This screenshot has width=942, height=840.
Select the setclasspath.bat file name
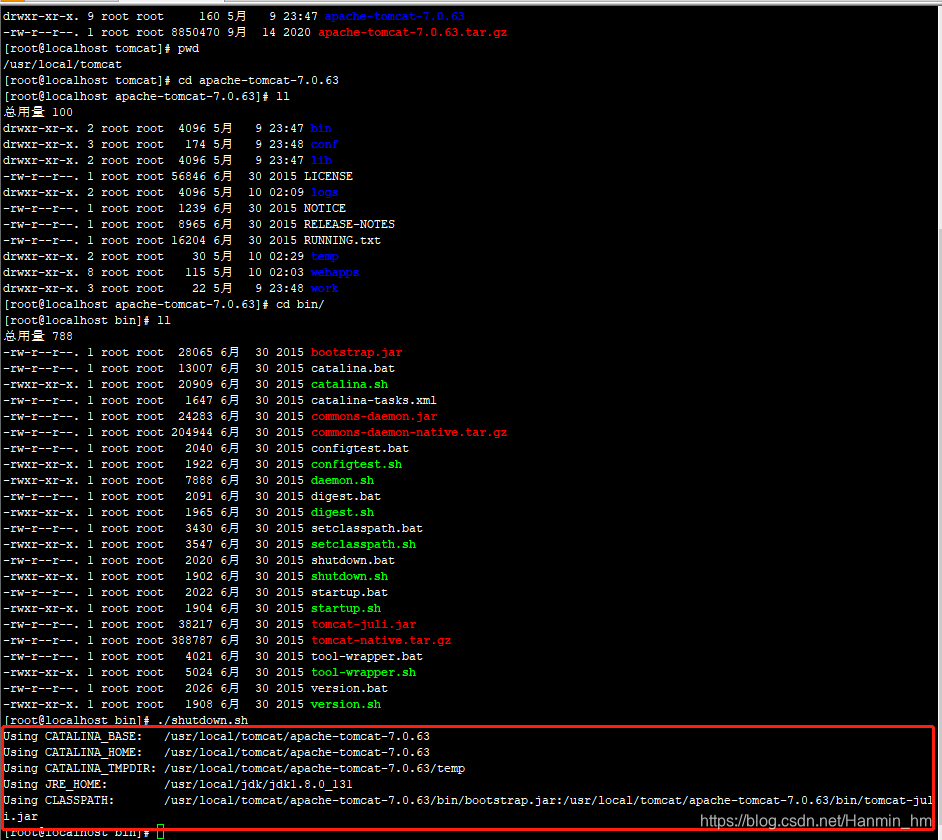coord(366,529)
